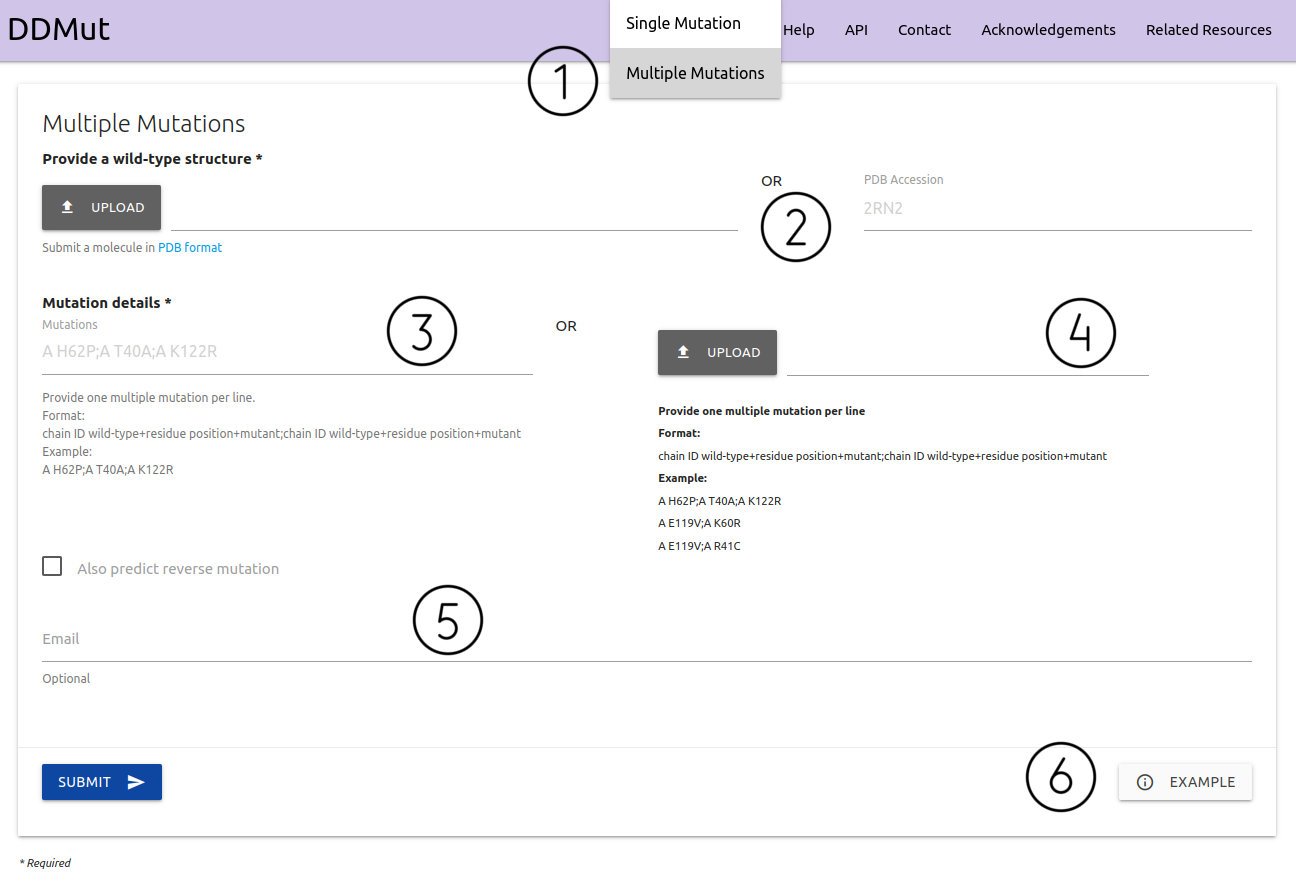Go to the API page

(x=856, y=30)
